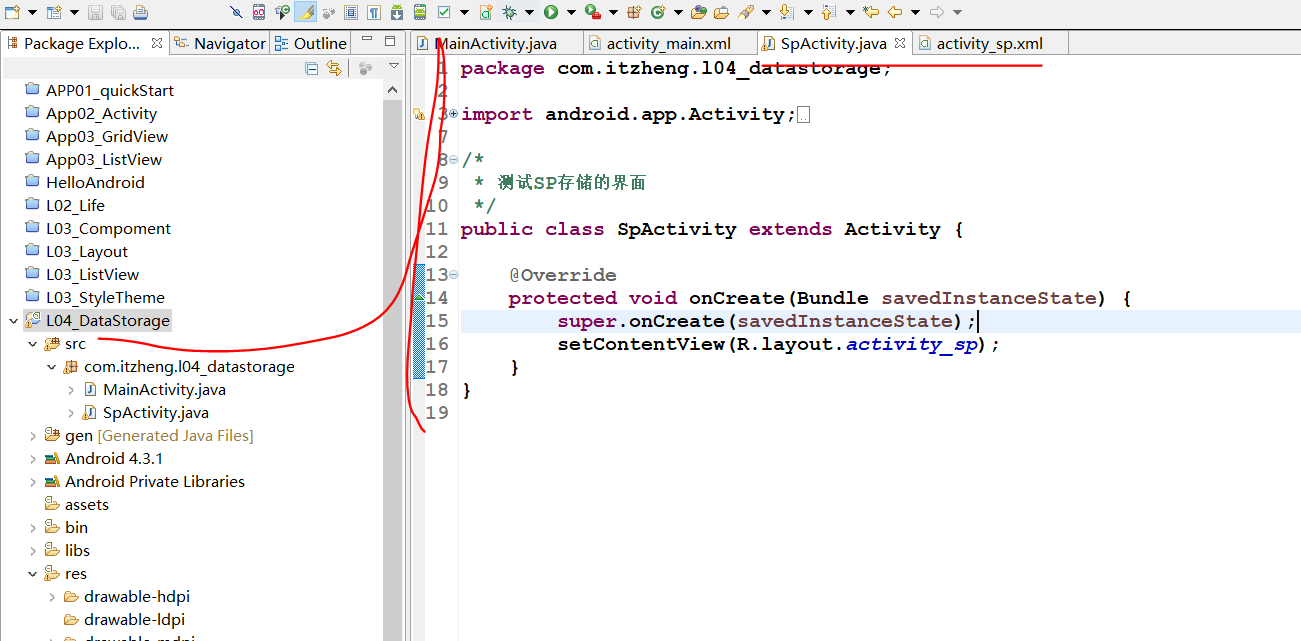Click the Forward navigation arrow
The image size is (1301, 641).
click(x=937, y=12)
